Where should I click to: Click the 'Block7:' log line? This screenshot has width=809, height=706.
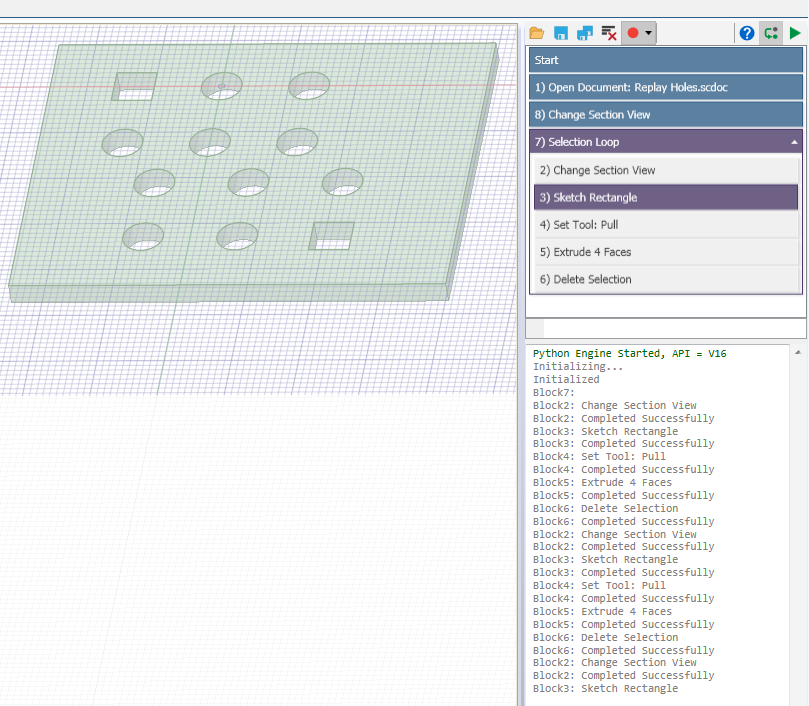click(554, 392)
